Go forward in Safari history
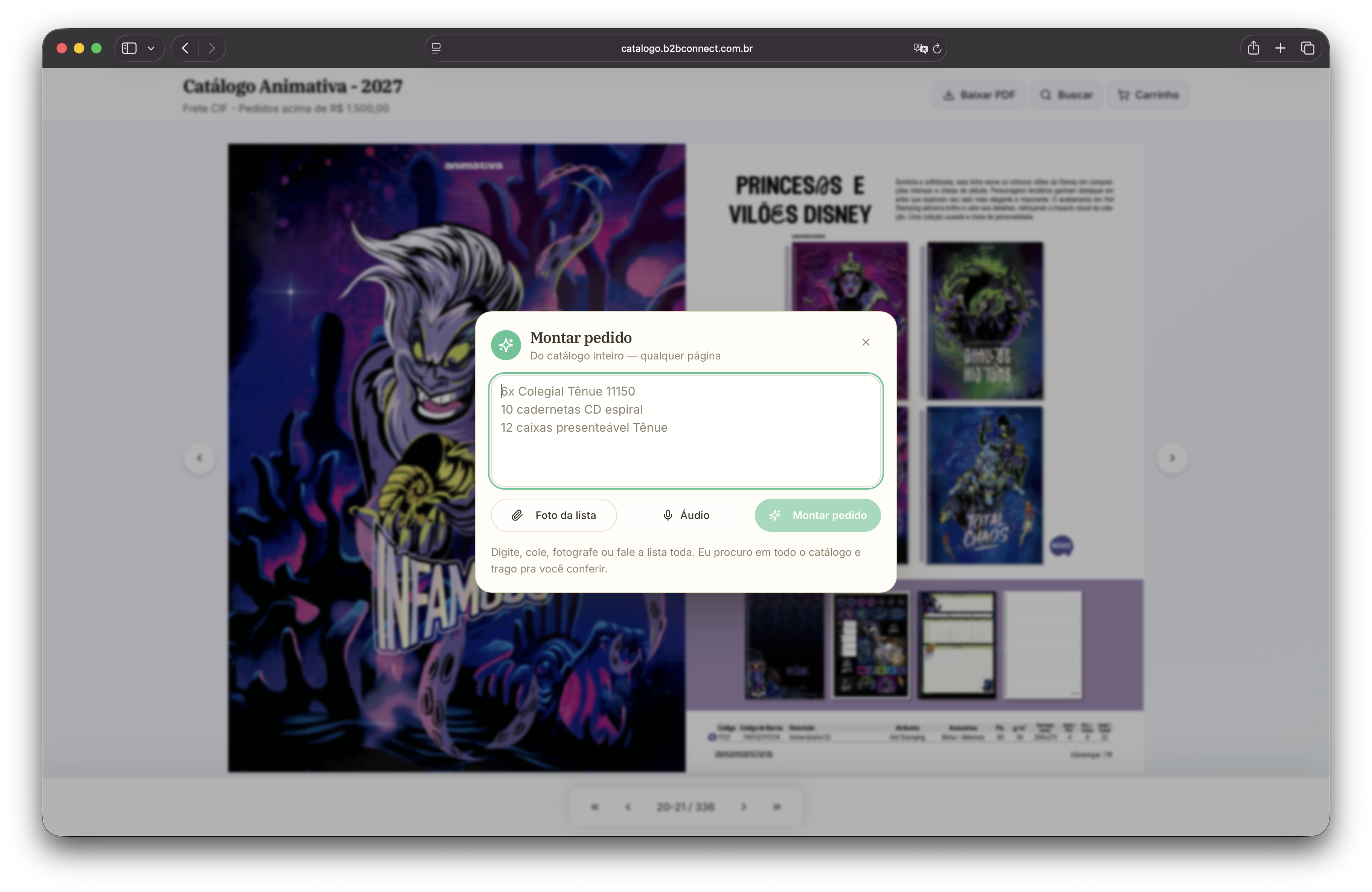Viewport: 1372px width, 892px height. click(212, 49)
